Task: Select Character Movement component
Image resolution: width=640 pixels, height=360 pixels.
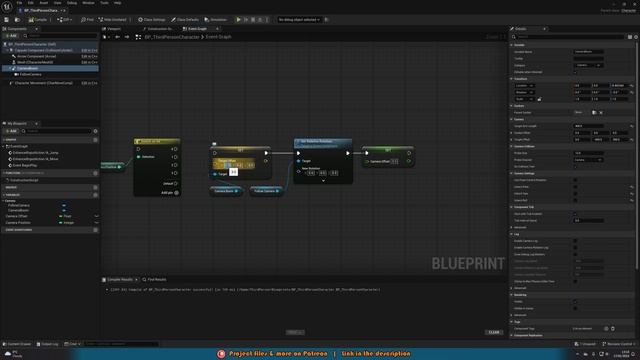Action: [x=43, y=83]
